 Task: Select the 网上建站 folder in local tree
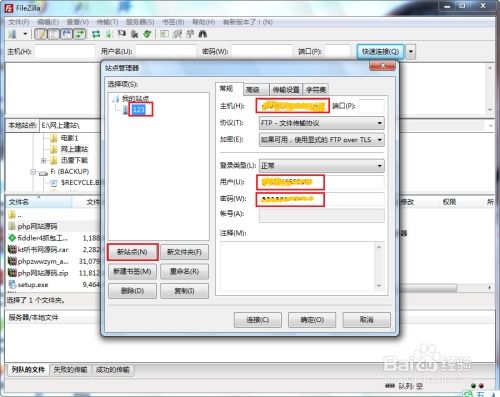tap(74, 149)
